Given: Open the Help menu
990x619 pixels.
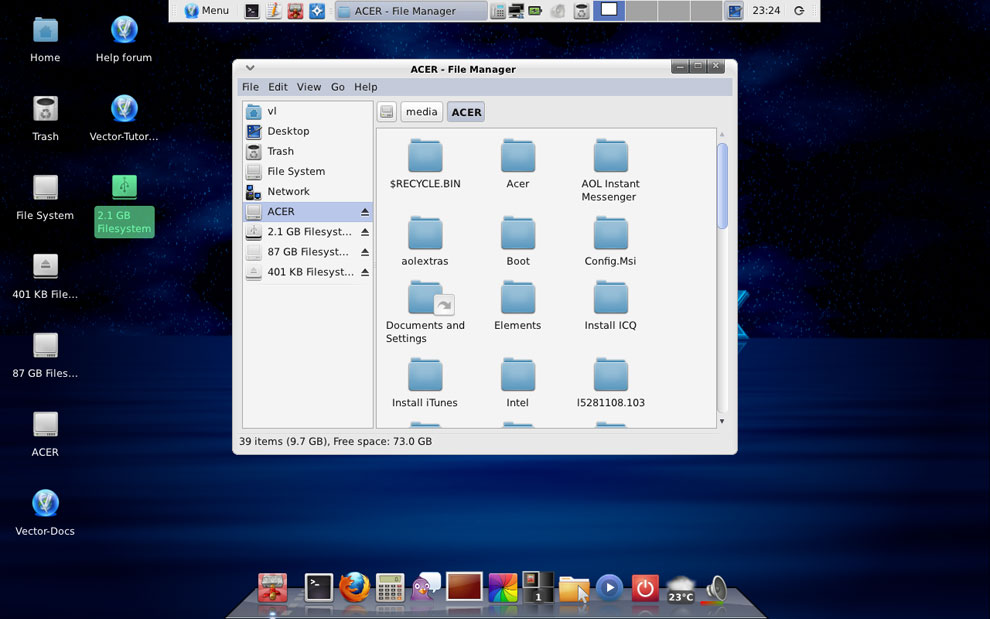Looking at the screenshot, I should point(366,87).
